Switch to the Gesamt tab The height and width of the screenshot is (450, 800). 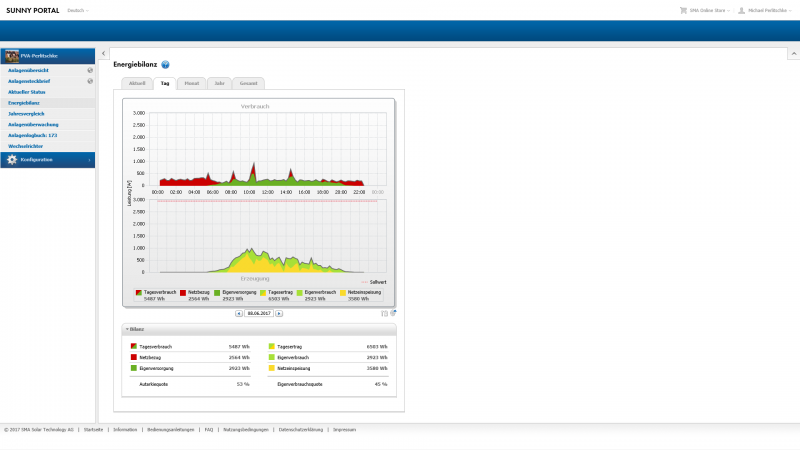pyautogui.click(x=248, y=83)
